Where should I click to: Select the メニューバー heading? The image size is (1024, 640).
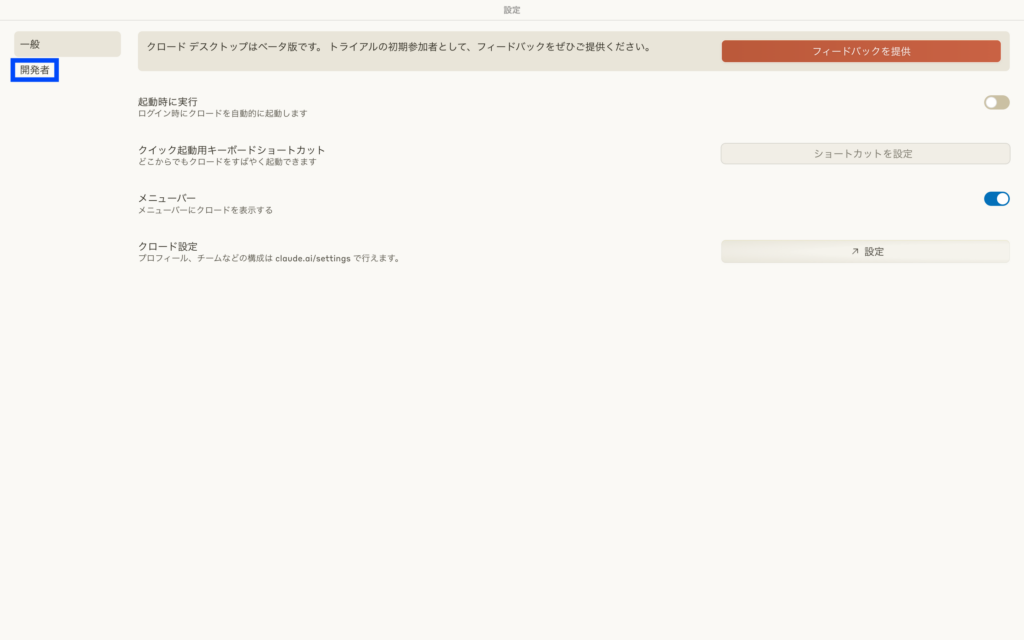(167, 198)
